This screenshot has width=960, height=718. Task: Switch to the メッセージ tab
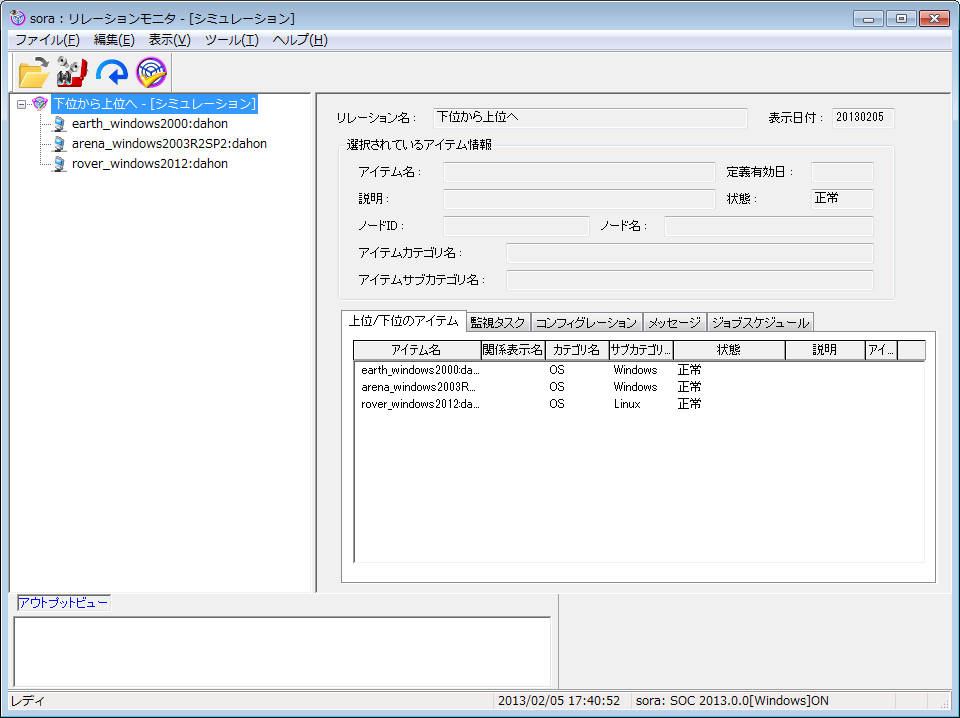pyautogui.click(x=675, y=323)
